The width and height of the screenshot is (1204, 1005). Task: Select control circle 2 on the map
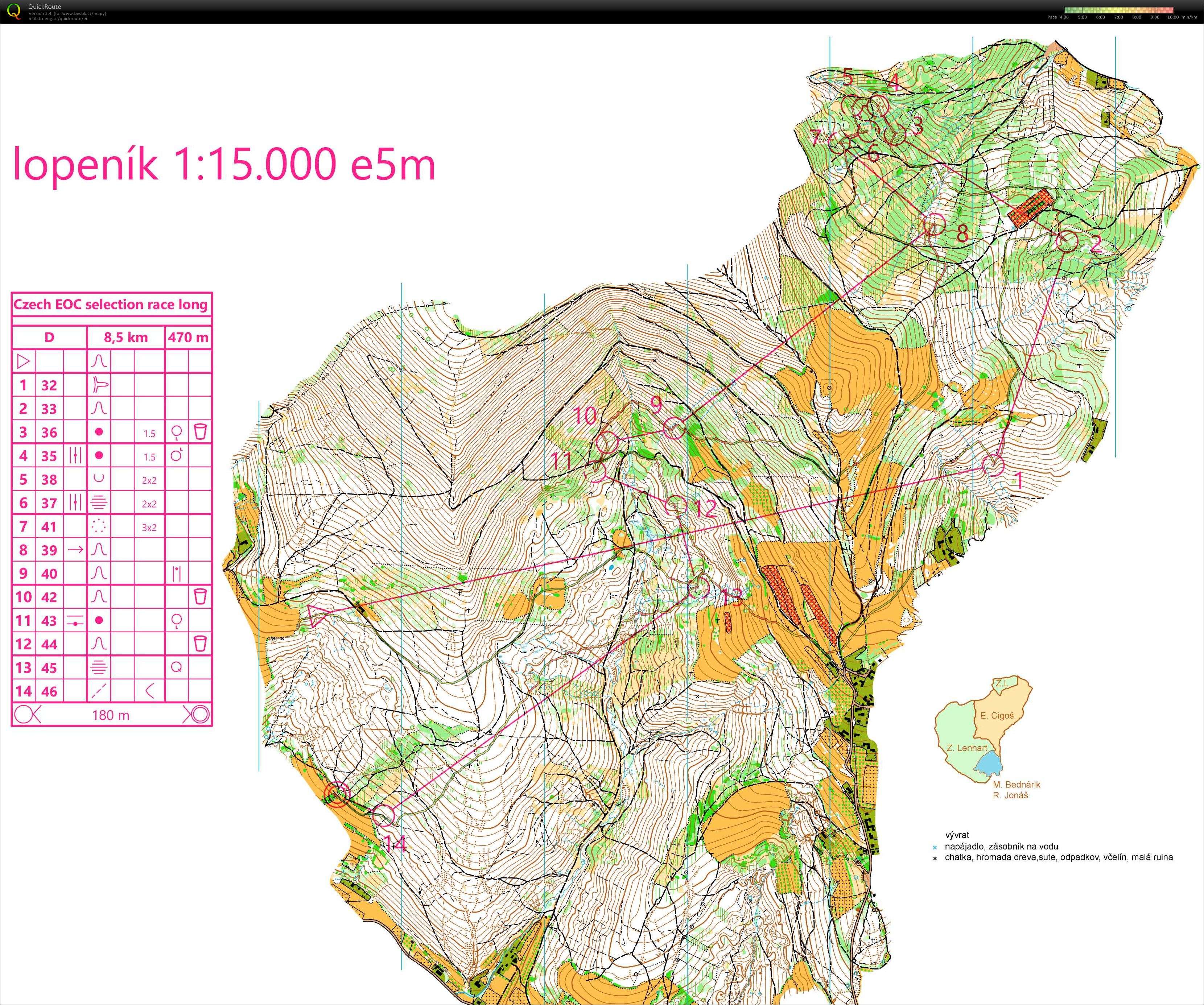[1067, 241]
